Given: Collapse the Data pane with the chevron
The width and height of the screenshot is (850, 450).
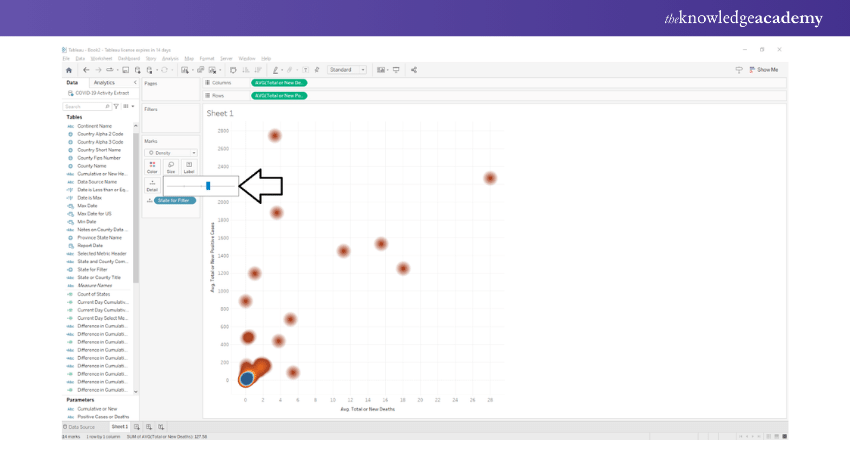Looking at the screenshot, I should point(135,82).
